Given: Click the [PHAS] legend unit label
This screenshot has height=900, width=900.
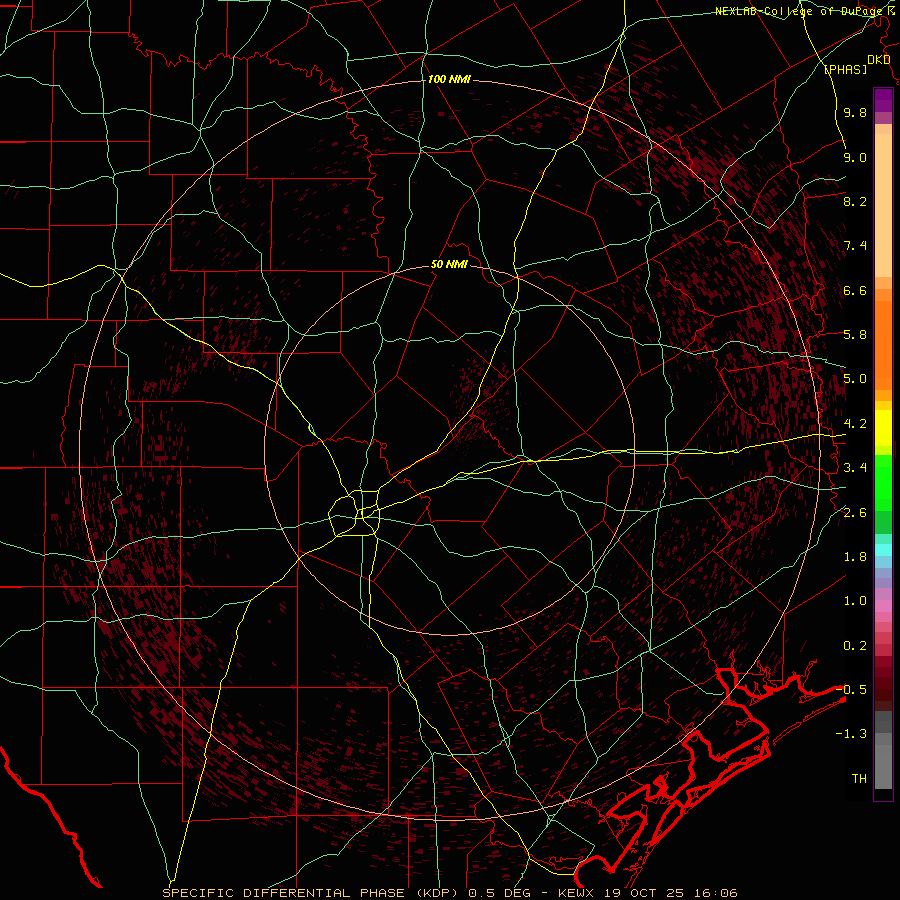Looking at the screenshot, I should click(x=845, y=69).
